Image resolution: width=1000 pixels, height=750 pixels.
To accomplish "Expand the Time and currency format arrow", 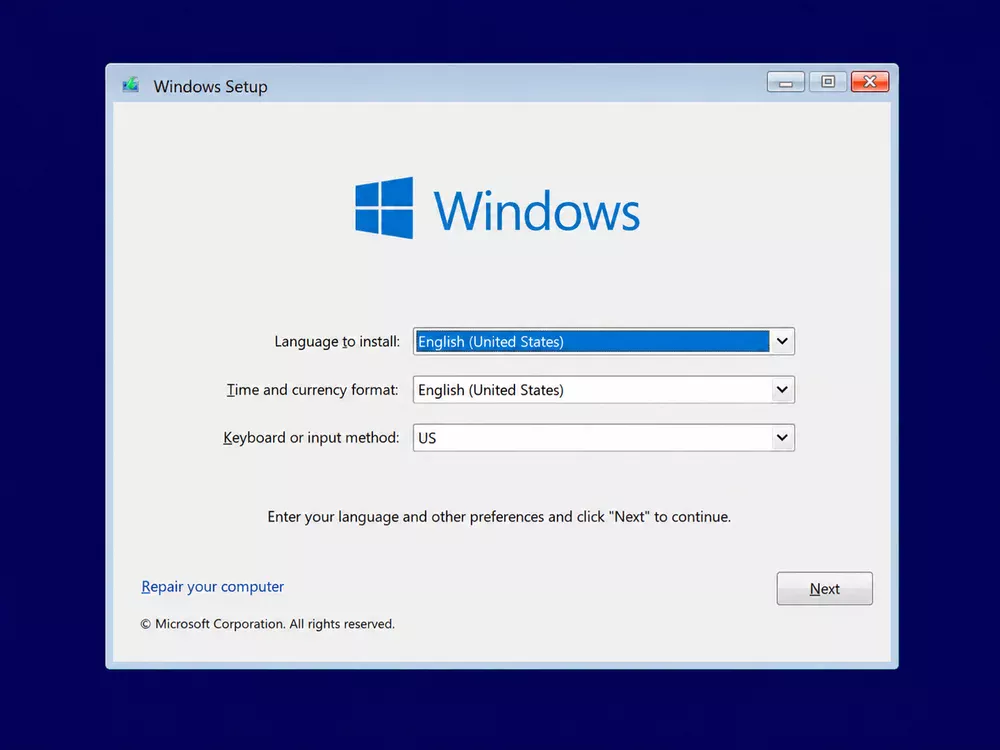I will (x=782, y=390).
